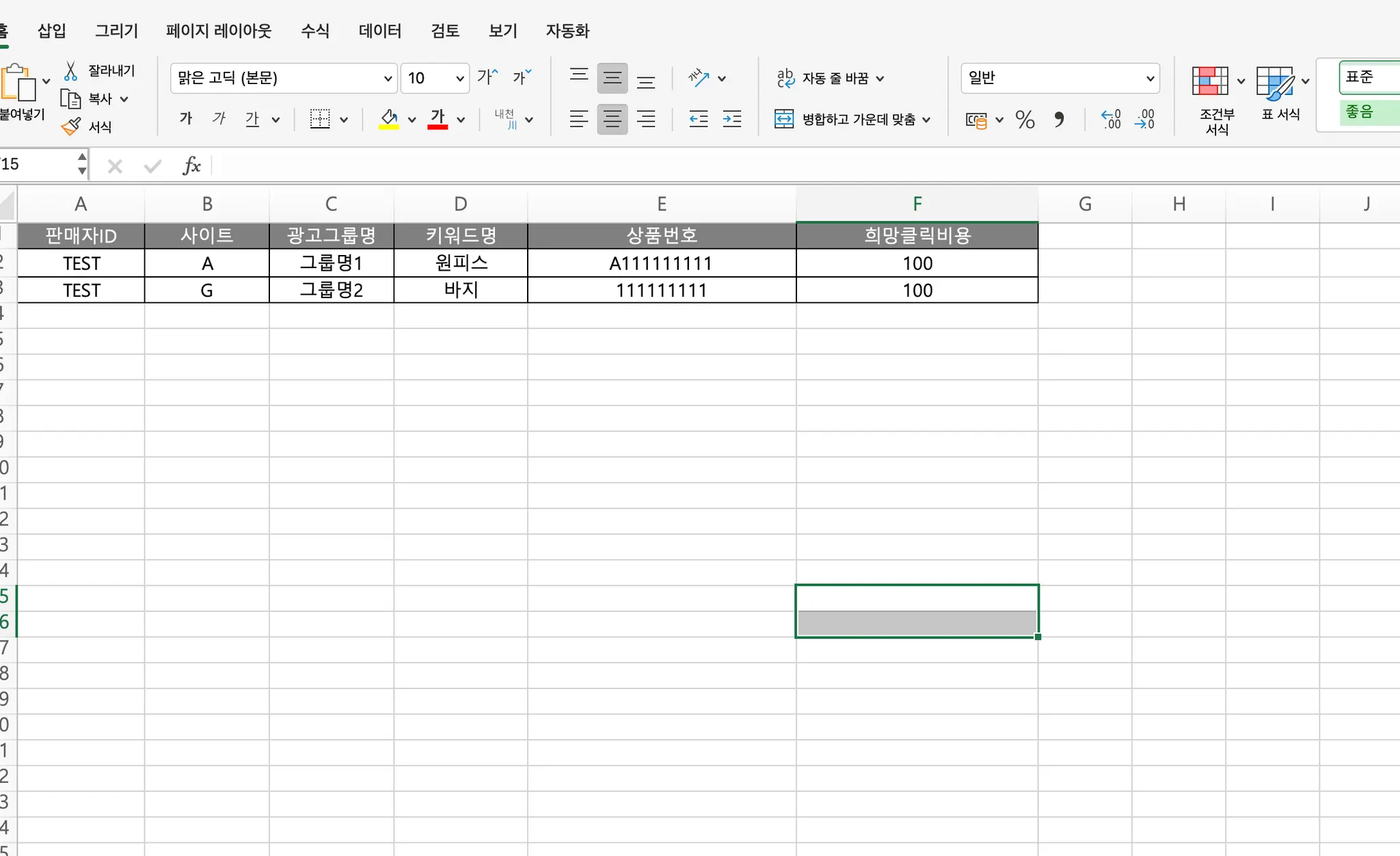Viewport: 1400px width, 856px height.
Task: Select cell containing 원피스
Action: 461,263
